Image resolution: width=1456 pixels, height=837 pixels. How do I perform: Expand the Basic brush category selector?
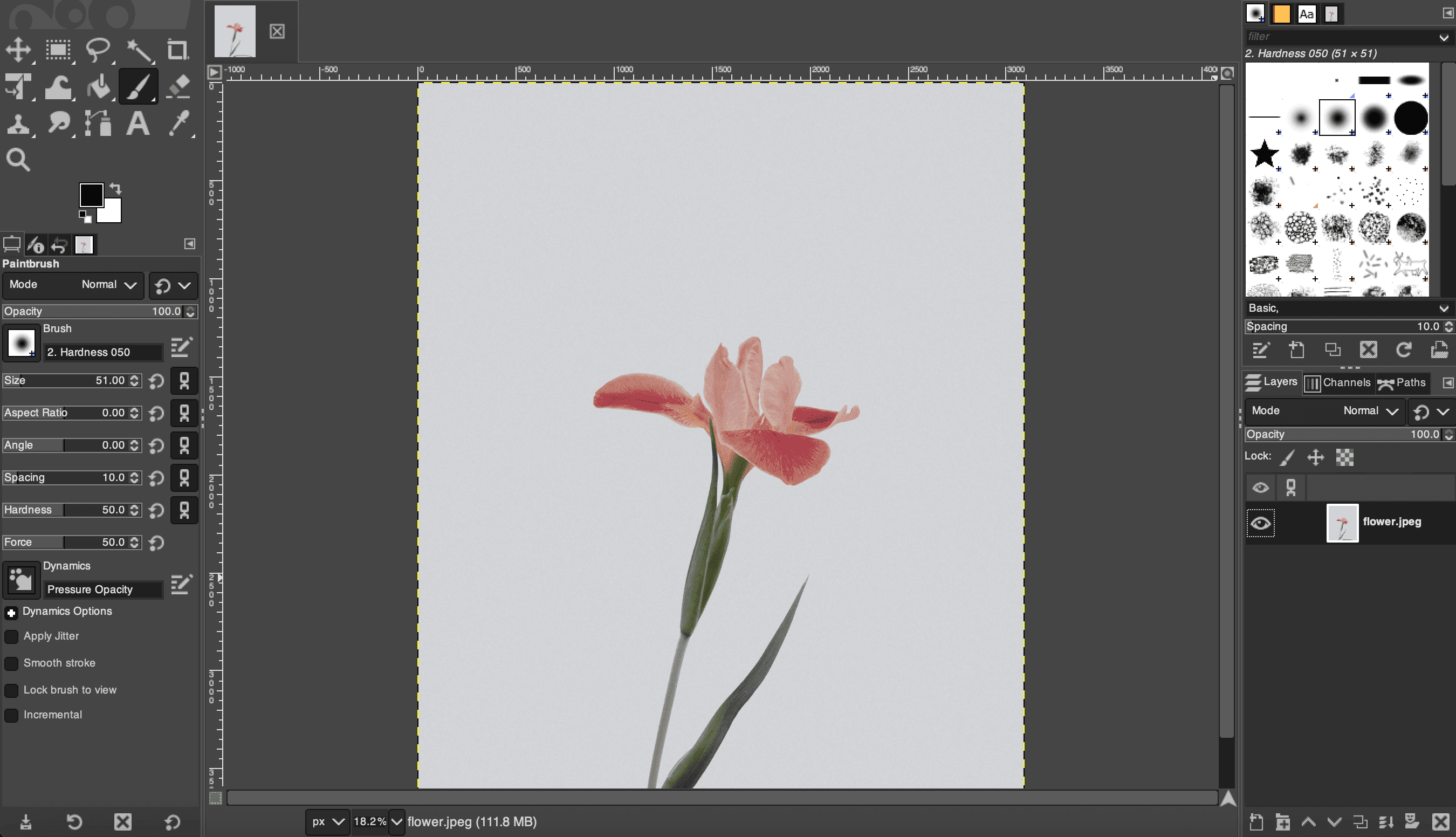[1443, 308]
